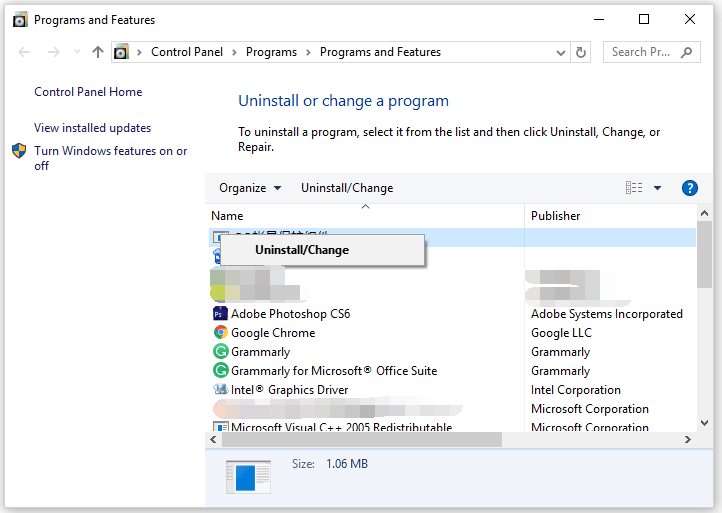Sort by the Name column header
Screen dimensions: 722x513
(367, 216)
